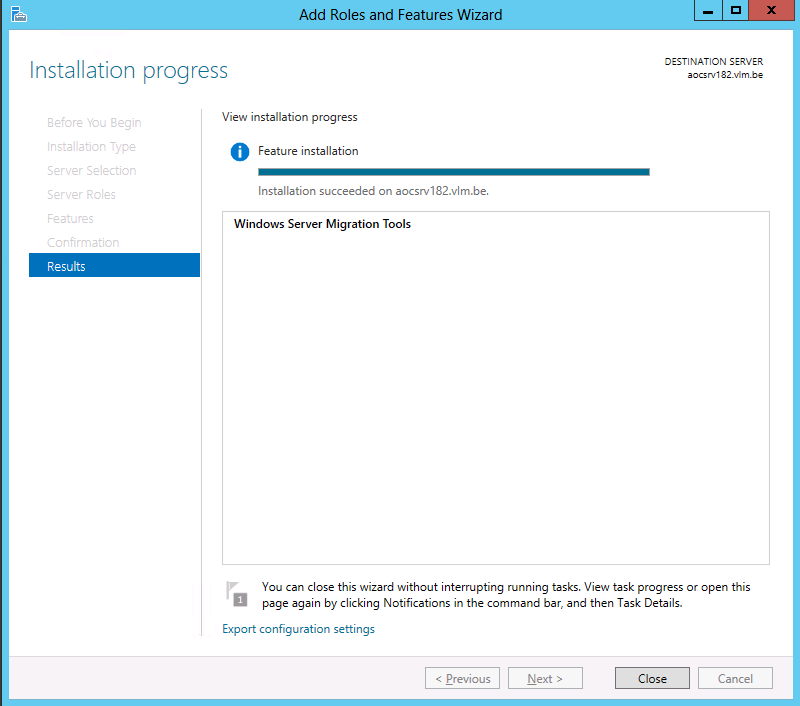
Task: Select Before You Begin in navigation pane
Action: tap(94, 122)
